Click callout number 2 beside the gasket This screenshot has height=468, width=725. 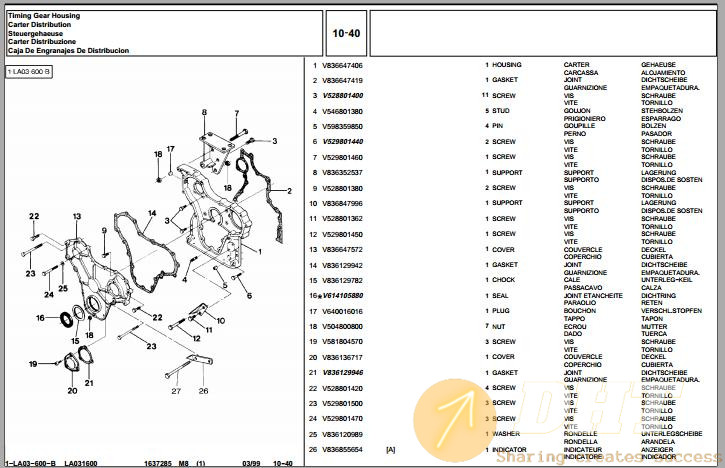click(x=289, y=191)
